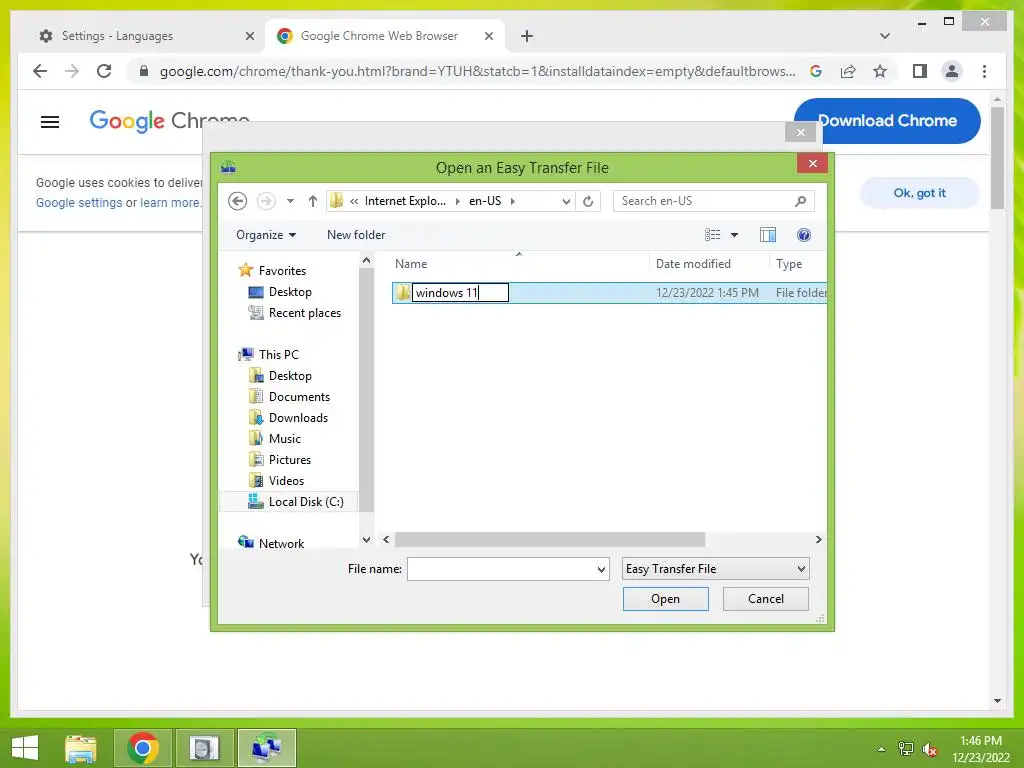Select Desktop under This PC
Screen dimensions: 1024x768
(x=290, y=376)
